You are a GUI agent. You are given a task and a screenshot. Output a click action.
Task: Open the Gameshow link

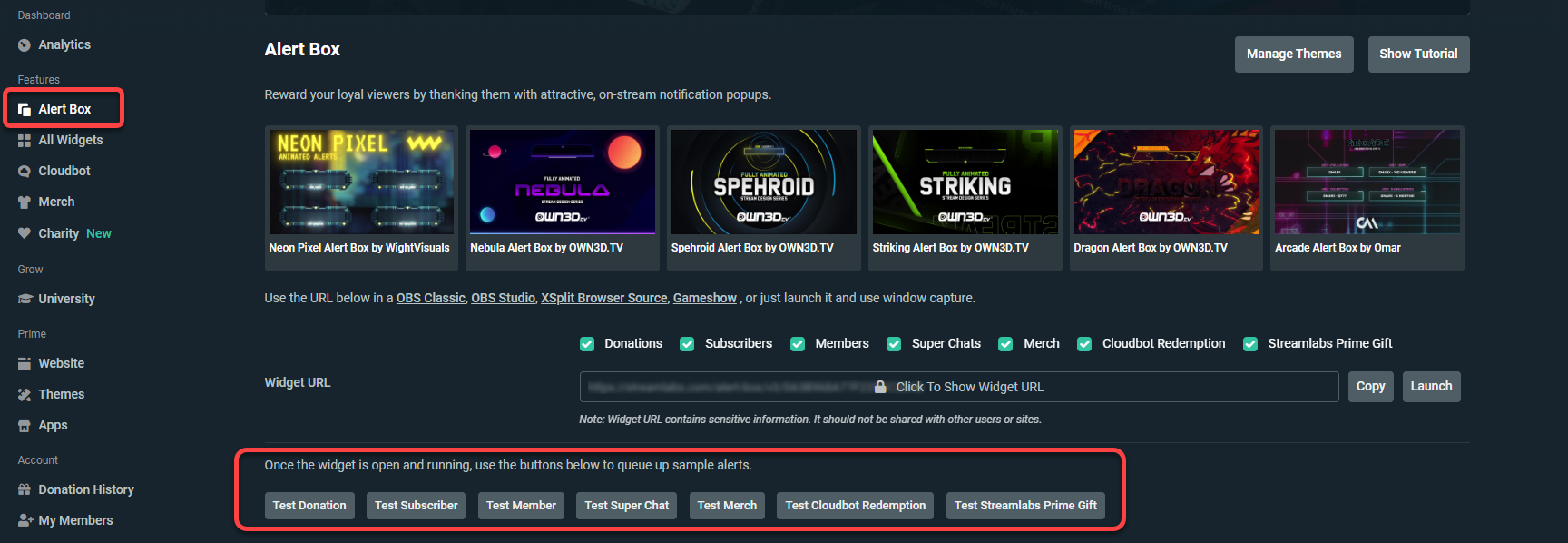coord(705,298)
